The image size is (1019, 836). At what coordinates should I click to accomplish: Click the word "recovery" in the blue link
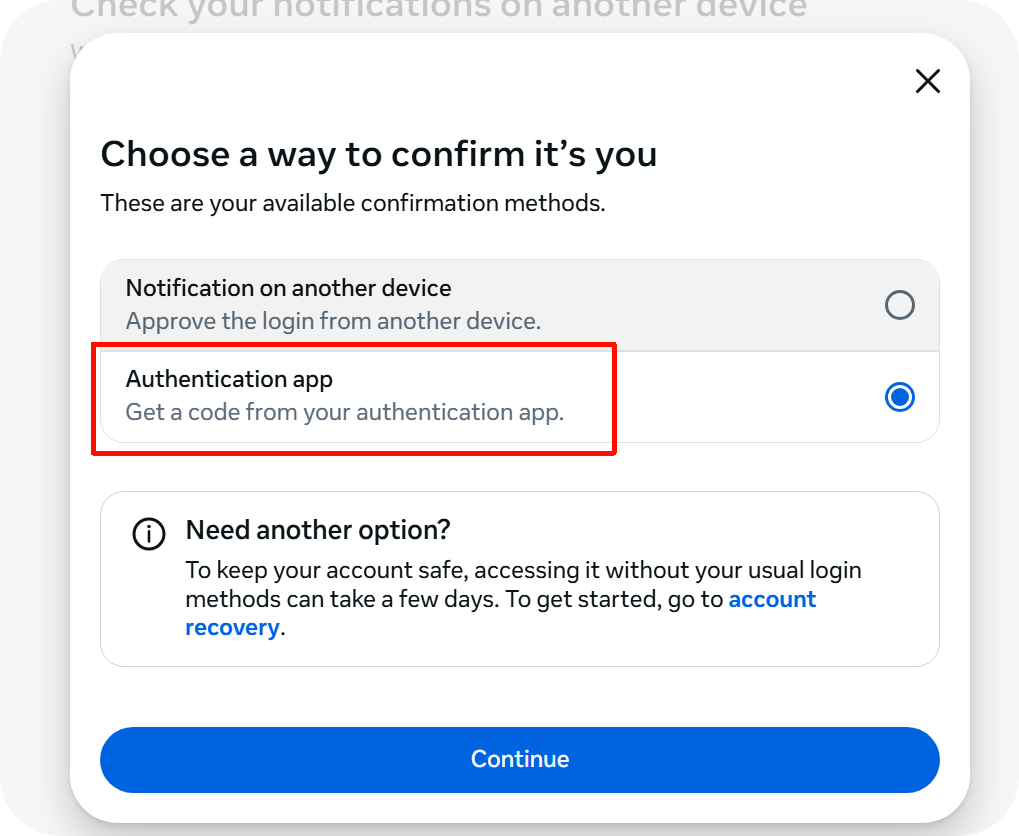(x=232, y=628)
